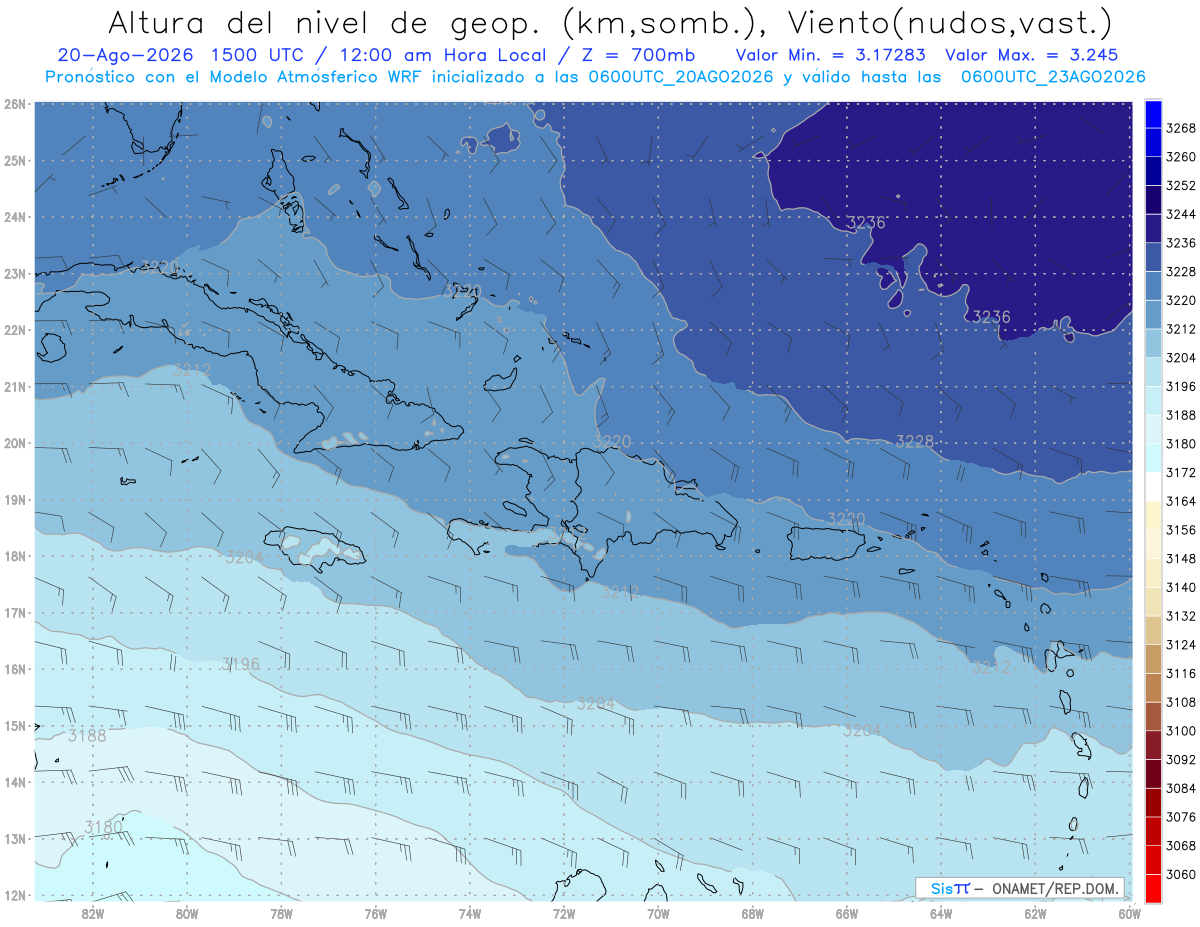Click the '3244' color bar label
Image resolution: width=1200 pixels, height=927 pixels.
pos(1181,214)
